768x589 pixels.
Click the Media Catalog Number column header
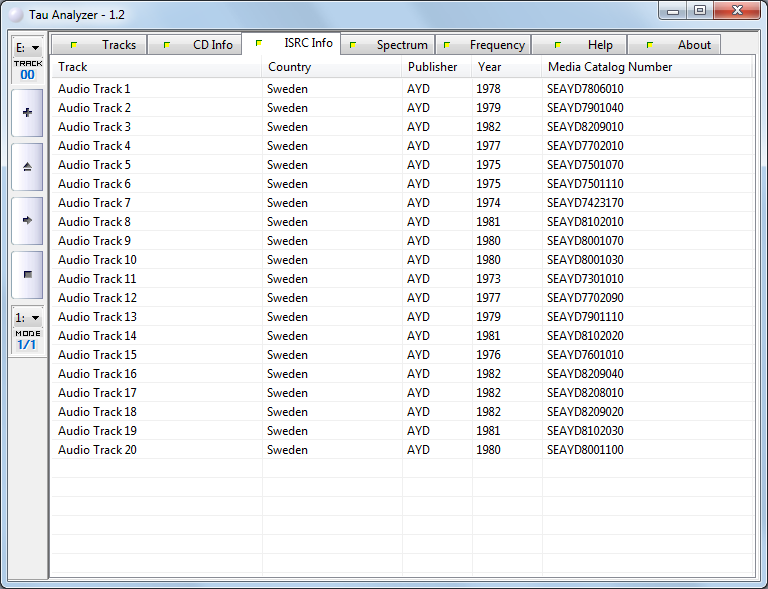[646, 67]
